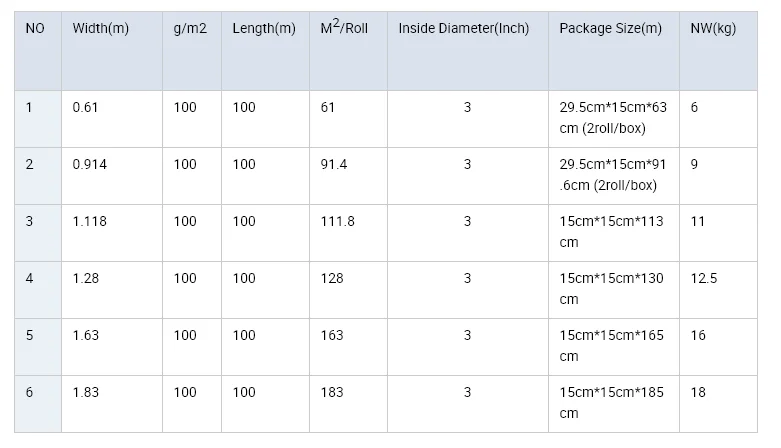The height and width of the screenshot is (448, 781).
Task: Select the Package Size(m) header
Action: [610, 29]
